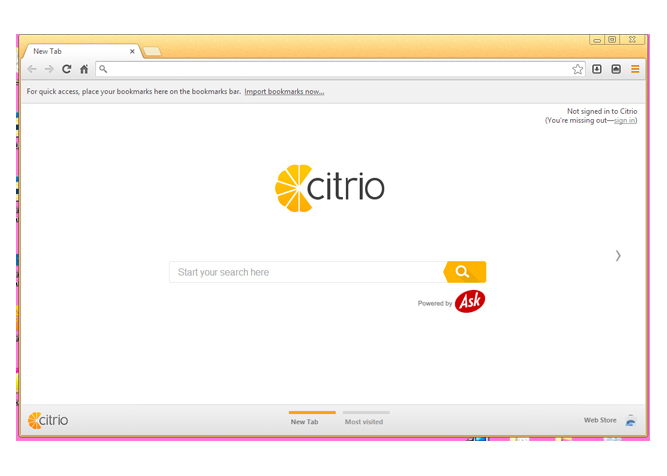
Task: Click the large Citrio logo
Action: click(330, 188)
